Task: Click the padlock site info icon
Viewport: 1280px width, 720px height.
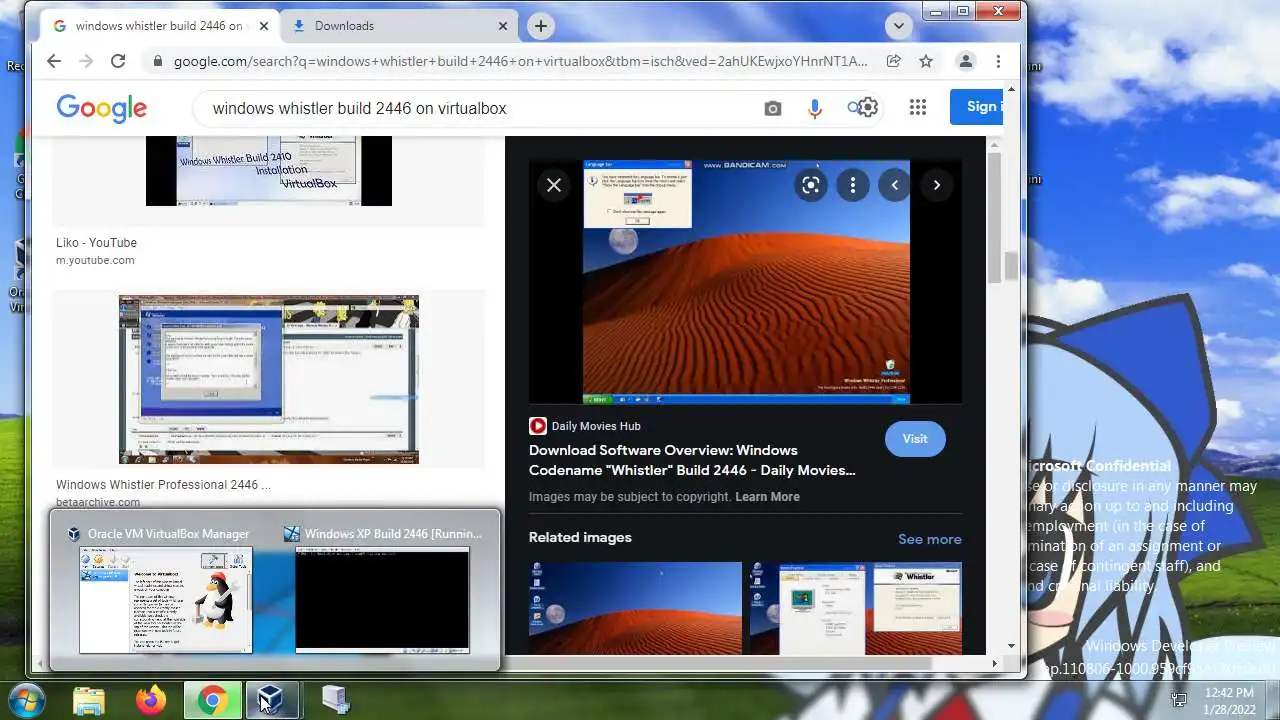Action: [x=157, y=61]
